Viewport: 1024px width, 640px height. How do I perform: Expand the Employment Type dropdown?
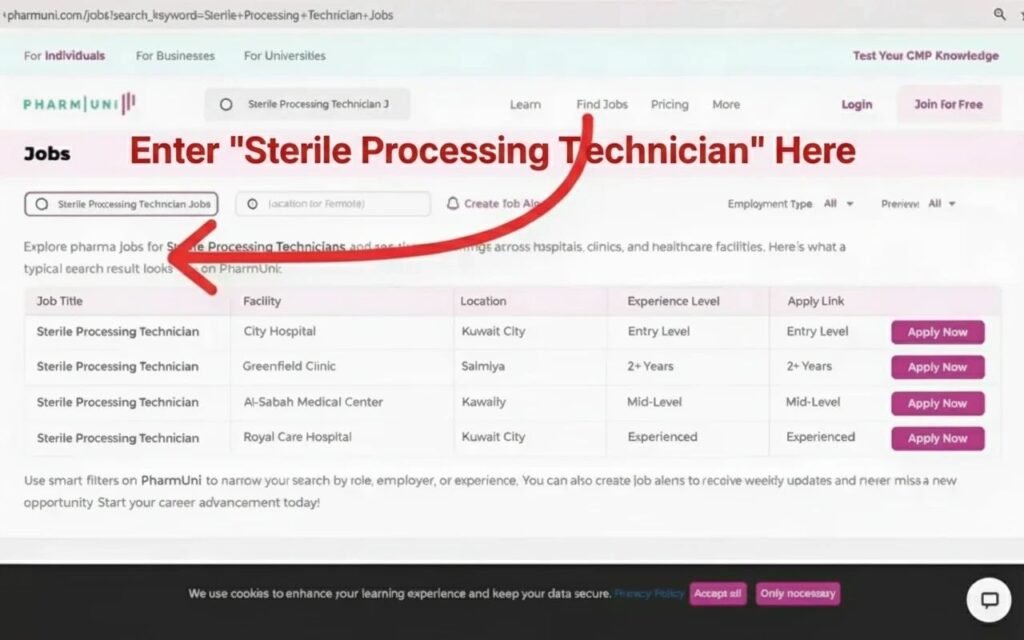(x=838, y=204)
